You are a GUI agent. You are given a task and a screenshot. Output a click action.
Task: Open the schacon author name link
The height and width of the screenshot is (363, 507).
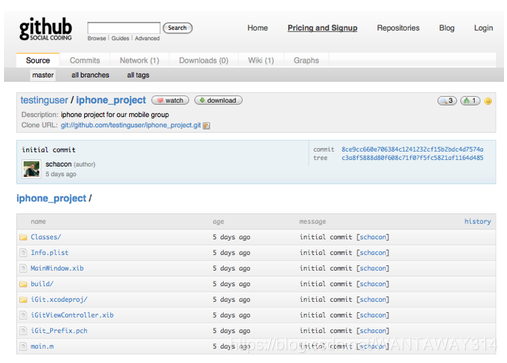pos(58,164)
